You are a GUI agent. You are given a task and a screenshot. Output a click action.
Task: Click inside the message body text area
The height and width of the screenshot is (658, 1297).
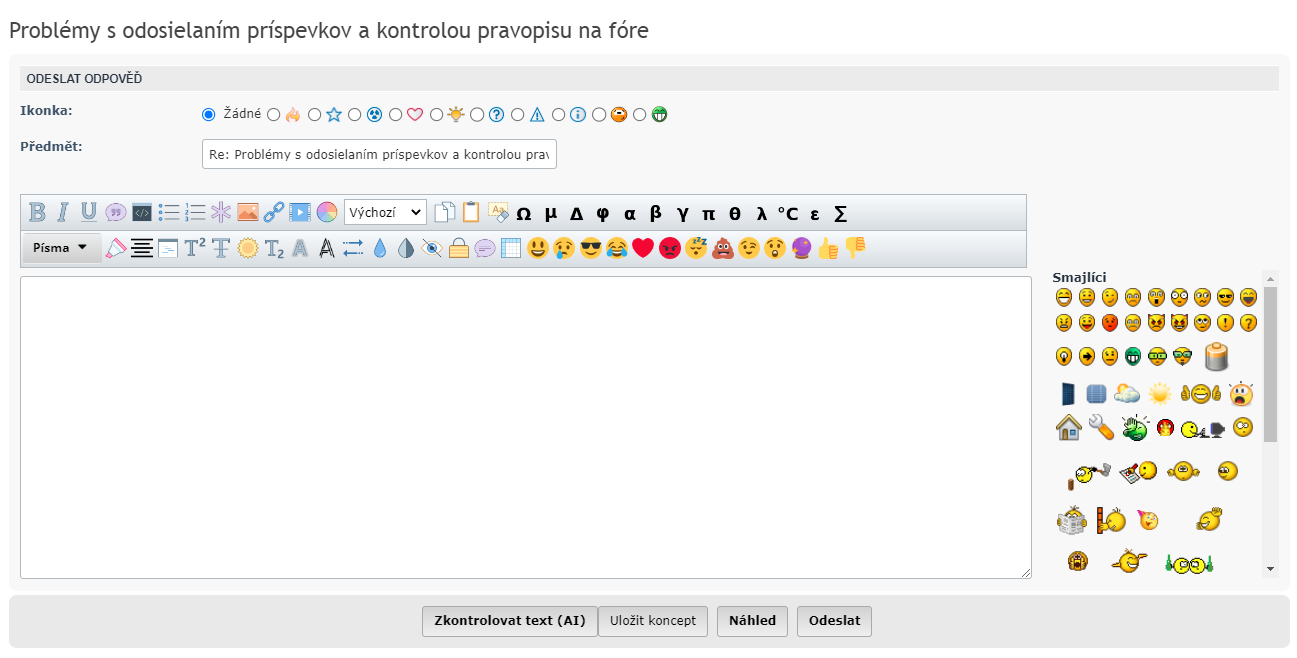[x=526, y=427]
